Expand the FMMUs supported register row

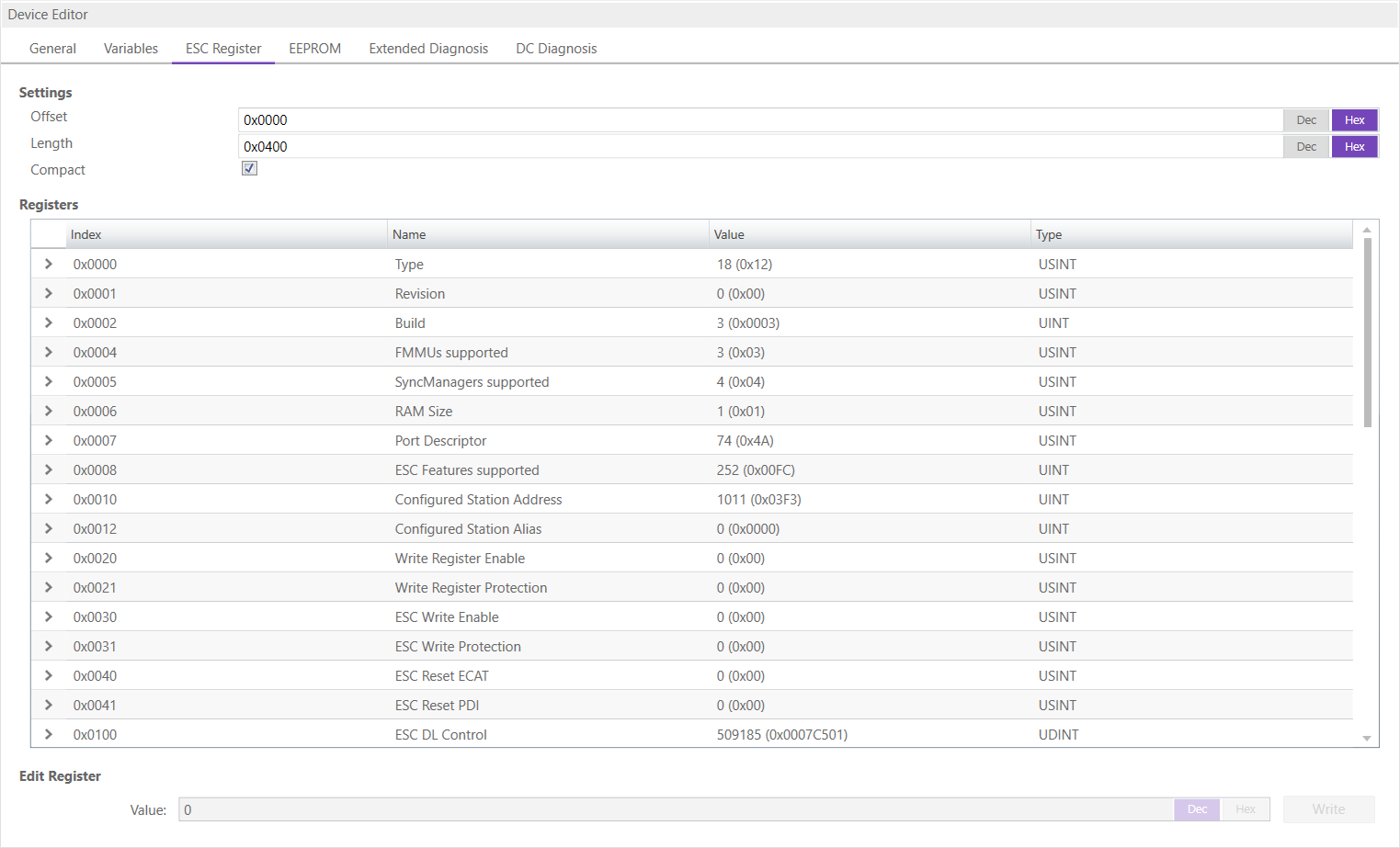[49, 352]
